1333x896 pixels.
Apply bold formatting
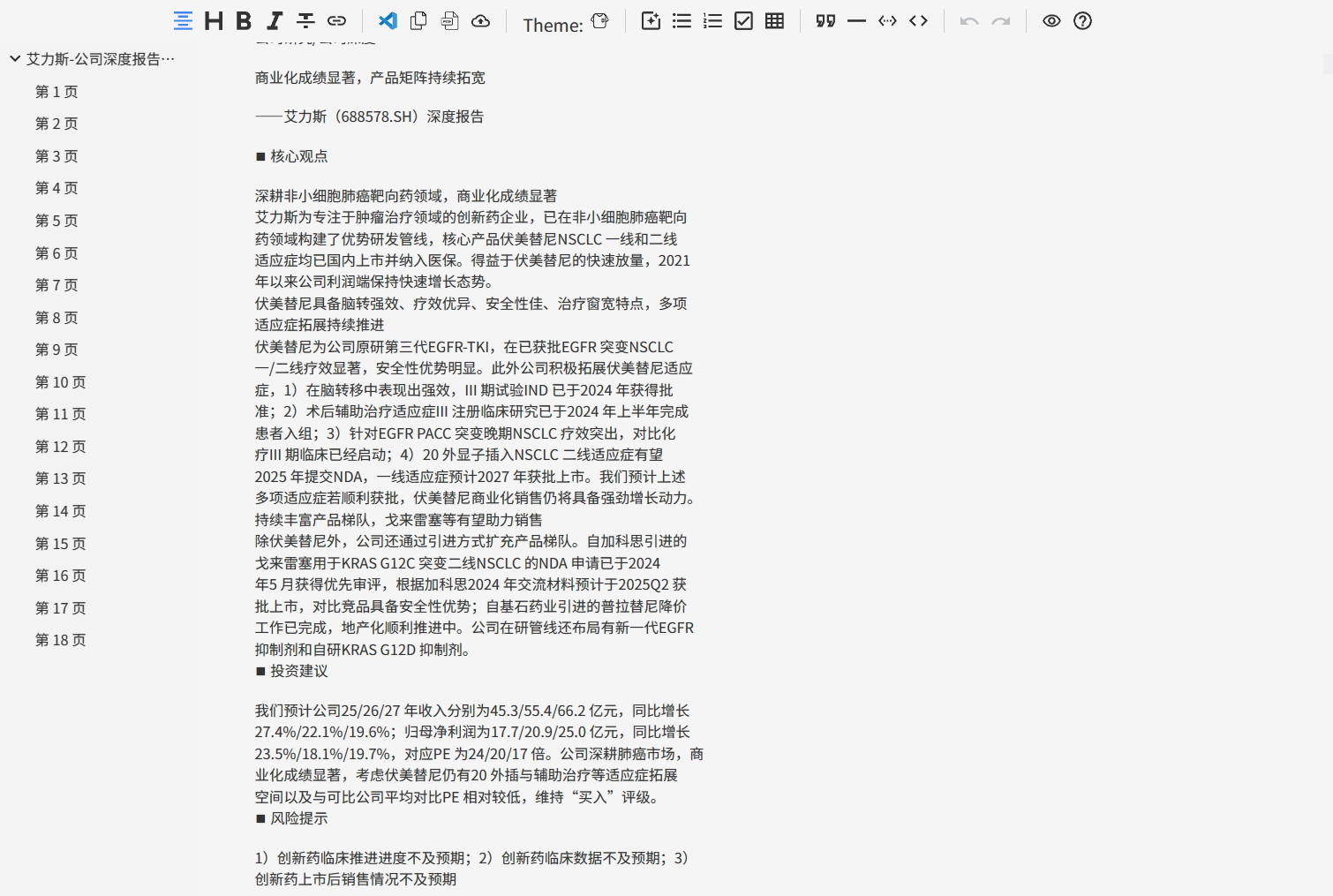pos(243,20)
